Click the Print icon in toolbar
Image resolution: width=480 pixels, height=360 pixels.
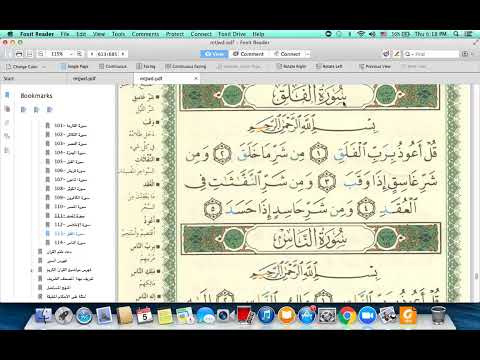pos(19,54)
